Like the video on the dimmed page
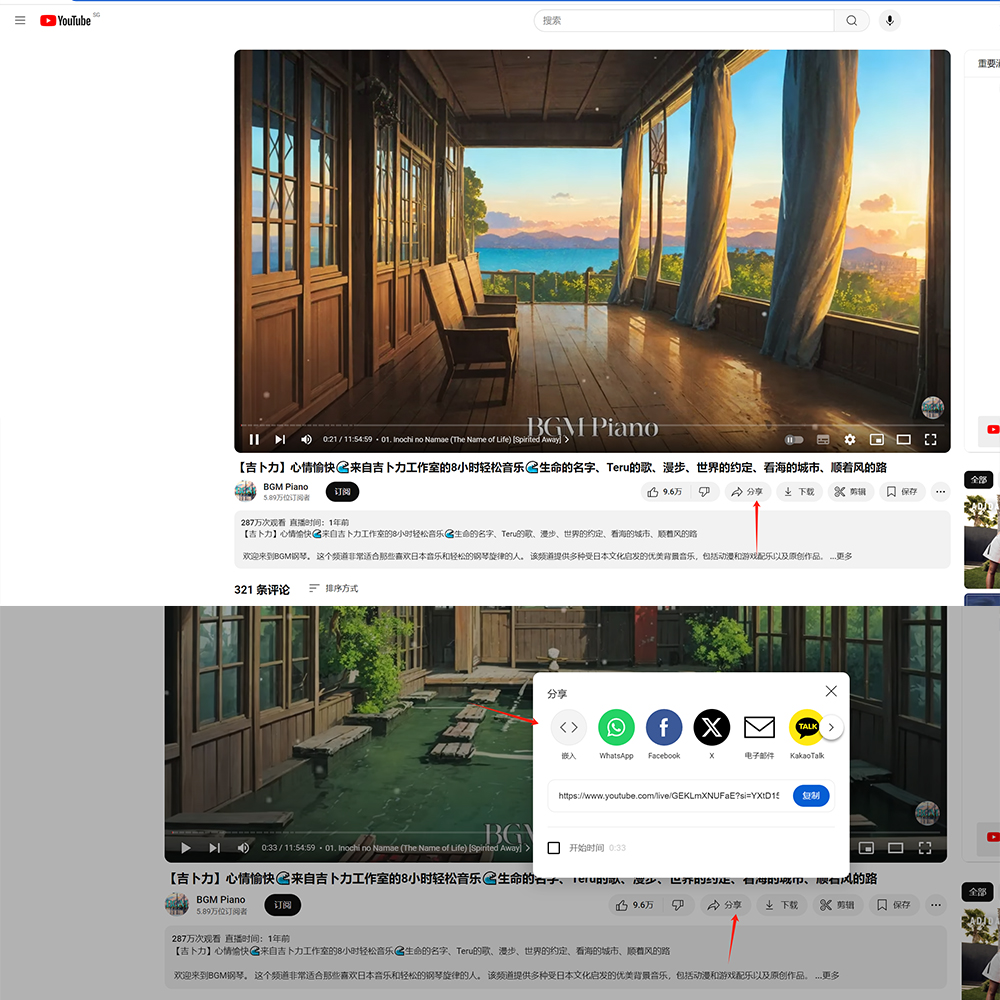This screenshot has width=1000, height=1000. point(634,905)
